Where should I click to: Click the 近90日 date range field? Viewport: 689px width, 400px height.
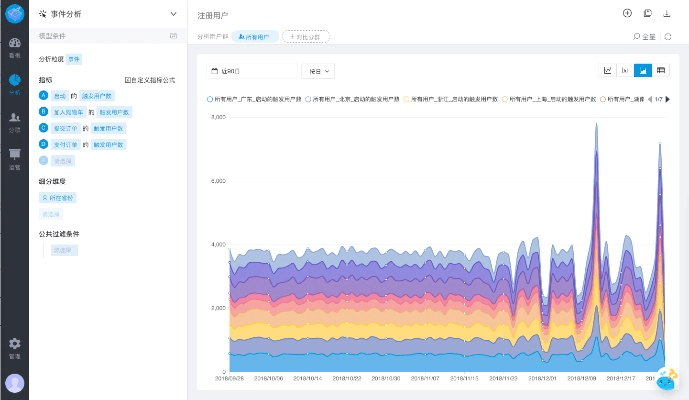pos(252,71)
